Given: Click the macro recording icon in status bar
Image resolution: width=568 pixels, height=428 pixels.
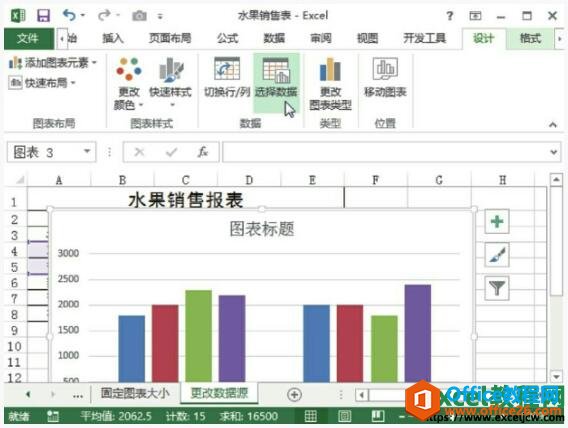Looking at the screenshot, I should (53, 416).
